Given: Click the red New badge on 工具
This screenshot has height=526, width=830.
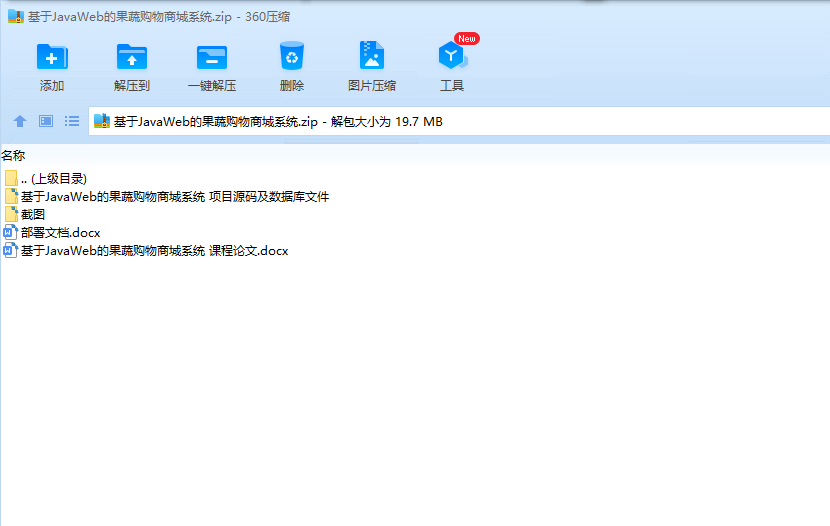Looking at the screenshot, I should point(466,39).
